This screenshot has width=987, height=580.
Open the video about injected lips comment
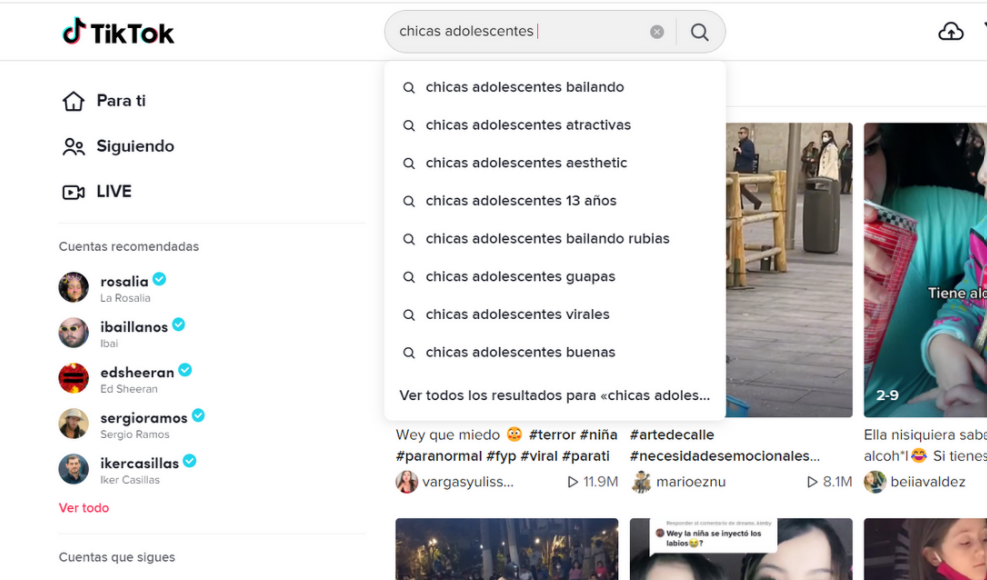(x=741, y=549)
